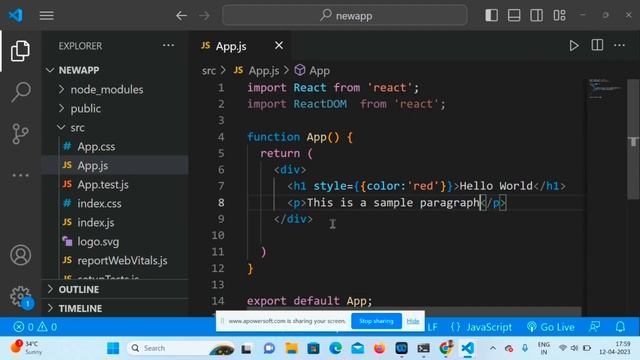Click the src breadcrumb segment
This screenshot has height=360, width=640.
pyautogui.click(x=209, y=71)
